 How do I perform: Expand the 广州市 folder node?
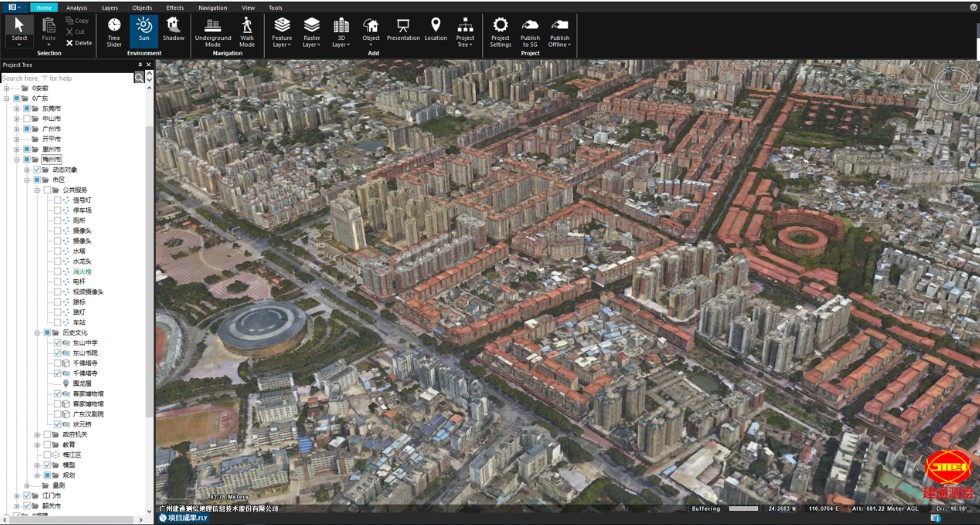[x=17, y=129]
